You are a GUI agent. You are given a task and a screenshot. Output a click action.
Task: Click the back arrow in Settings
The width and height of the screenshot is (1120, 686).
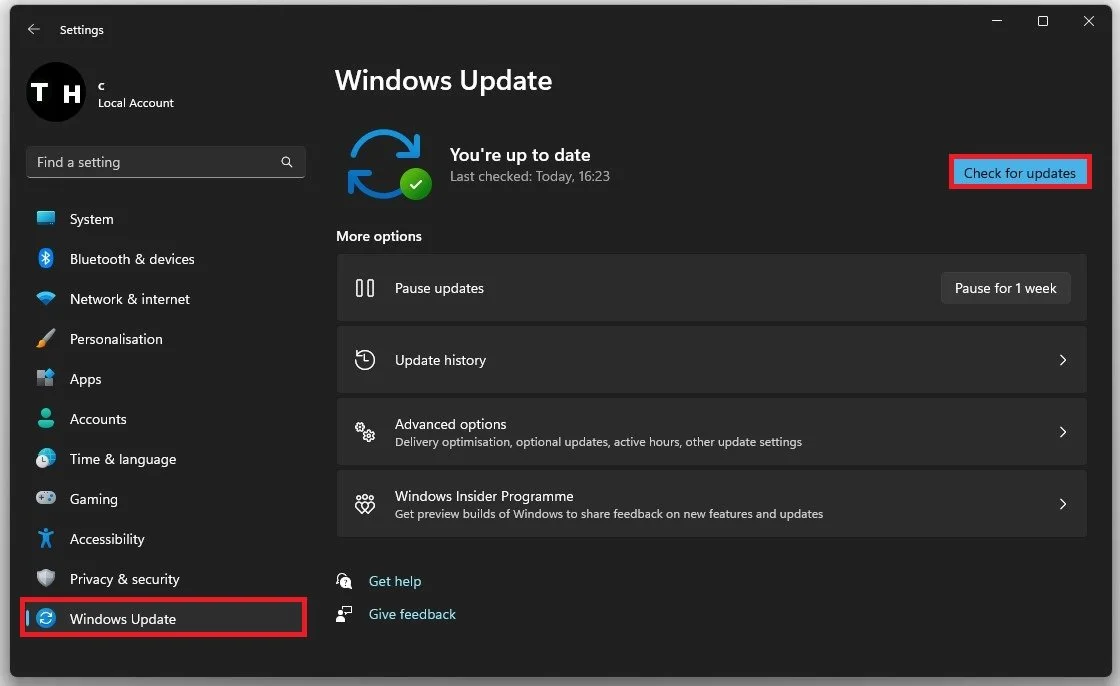tap(34, 29)
